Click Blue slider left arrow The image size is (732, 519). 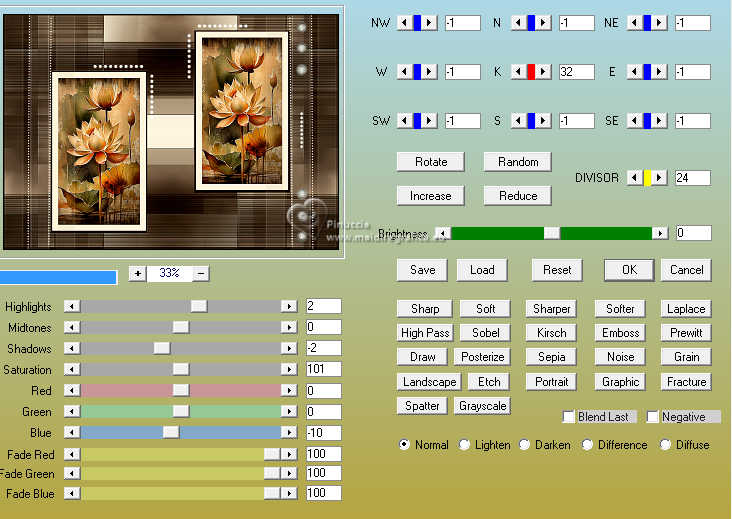pyautogui.click(x=72, y=432)
